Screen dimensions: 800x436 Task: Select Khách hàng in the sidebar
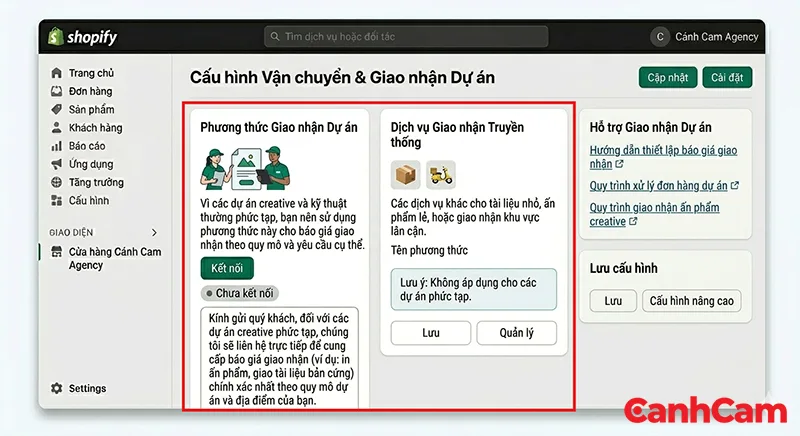pyautogui.click(x=95, y=127)
